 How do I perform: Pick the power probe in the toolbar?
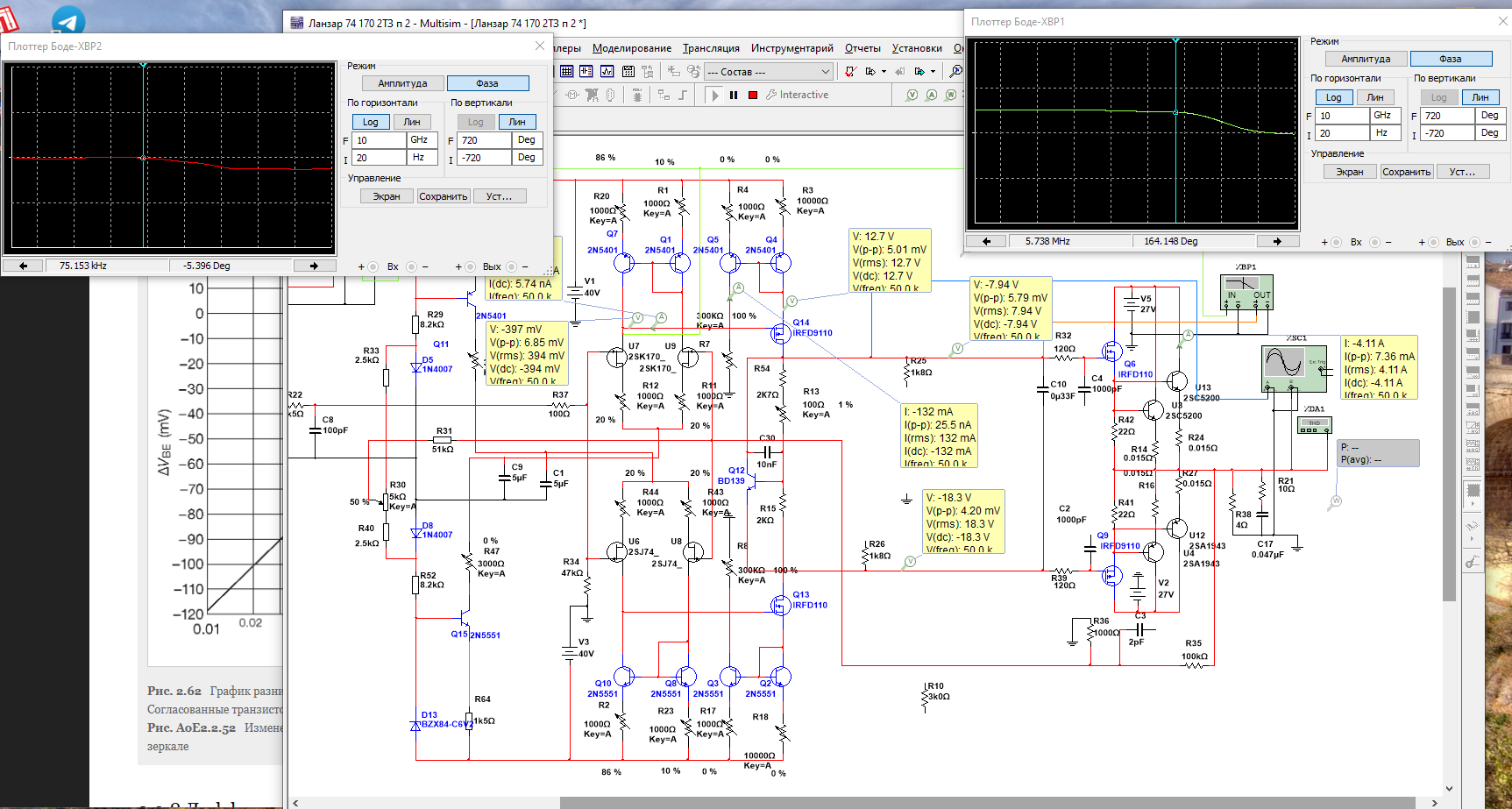[951, 95]
